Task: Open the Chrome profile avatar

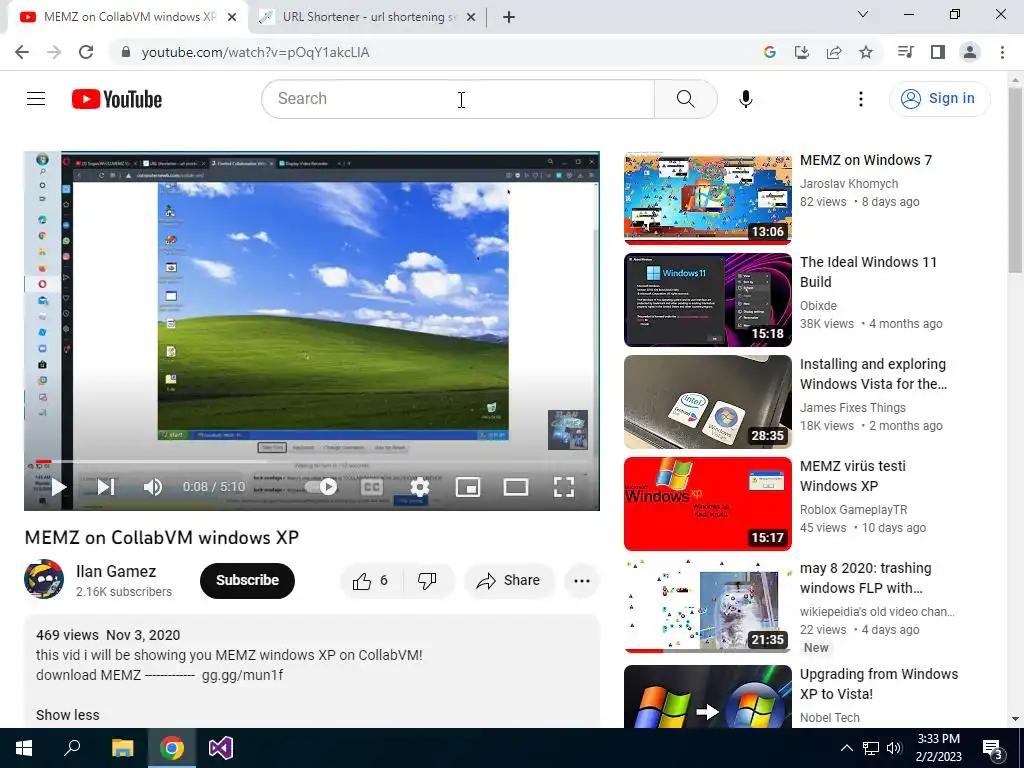Action: pos(970,52)
